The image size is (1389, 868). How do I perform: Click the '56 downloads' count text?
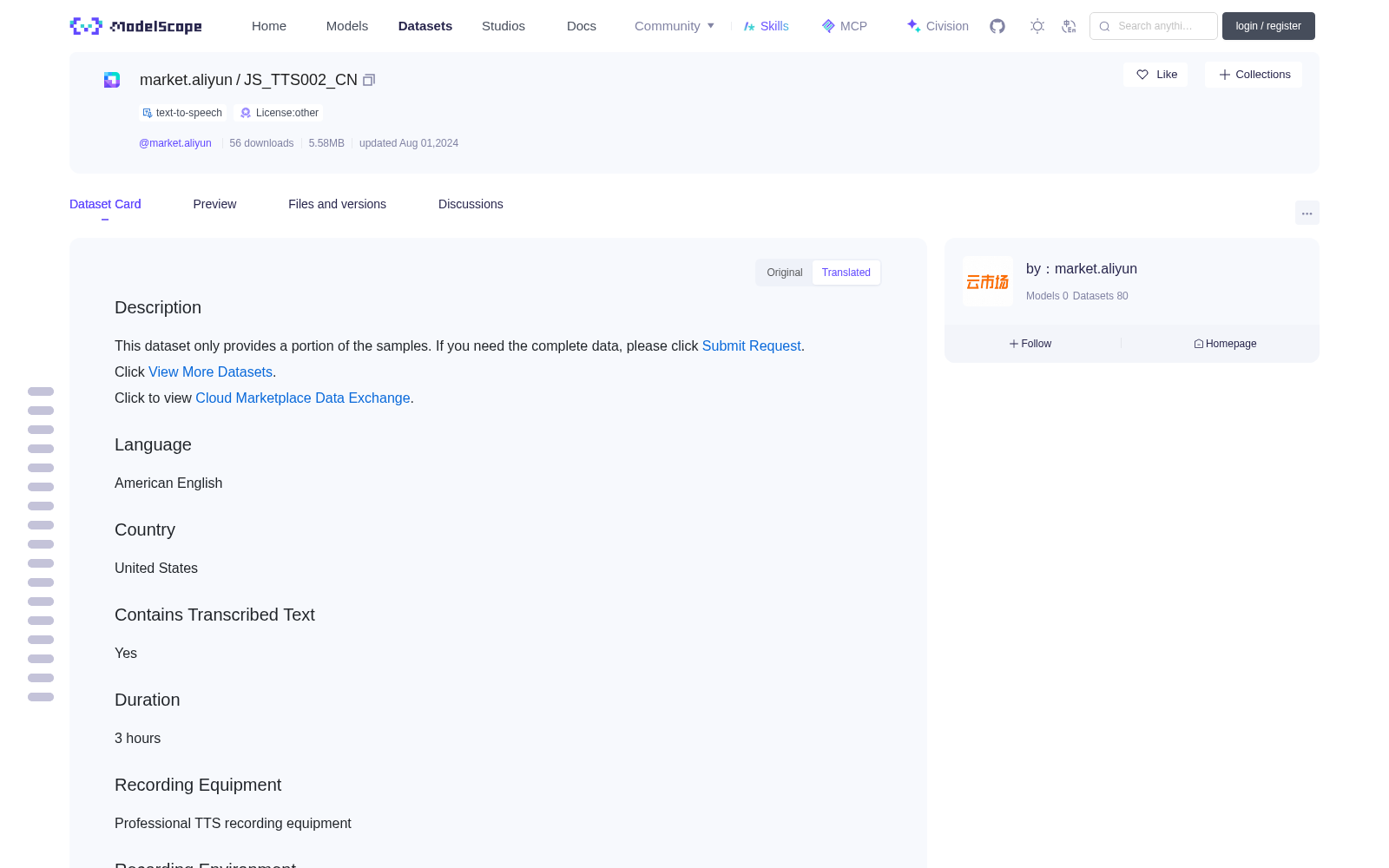[261, 143]
